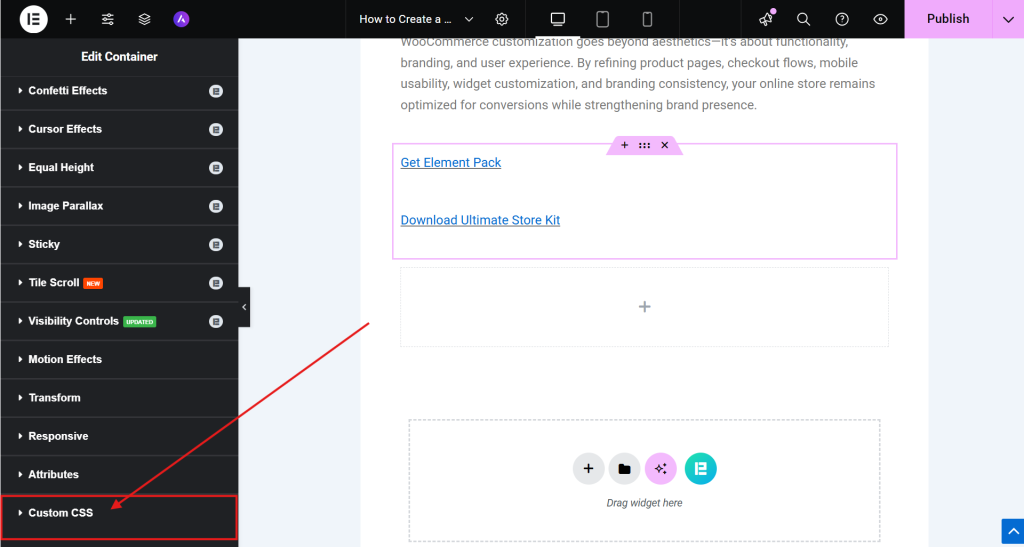
Task: Click the Drag widget here text
Action: click(x=645, y=503)
